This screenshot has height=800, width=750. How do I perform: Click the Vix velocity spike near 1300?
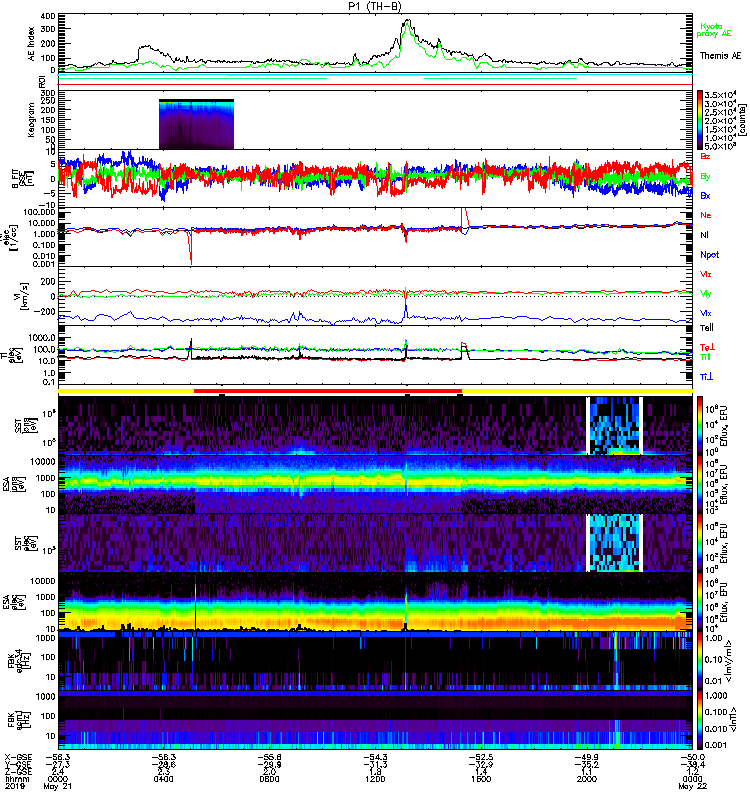(x=406, y=311)
